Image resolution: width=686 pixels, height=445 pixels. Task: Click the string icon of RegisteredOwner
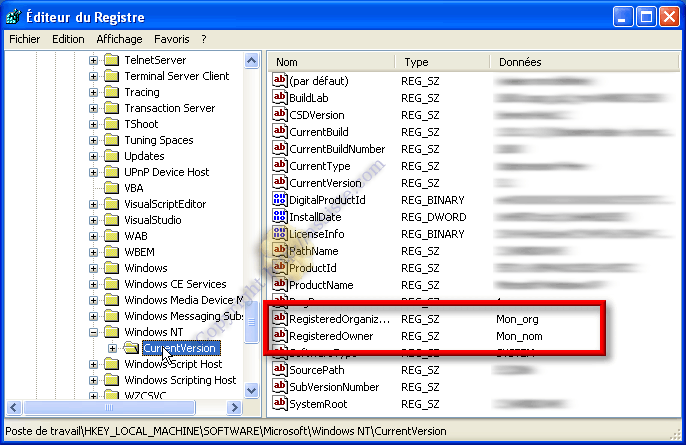(280, 336)
